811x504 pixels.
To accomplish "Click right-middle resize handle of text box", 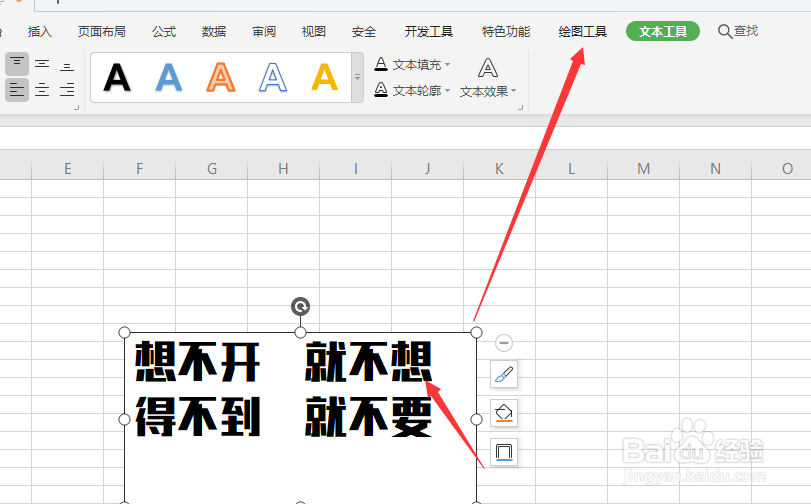I will click(476, 419).
